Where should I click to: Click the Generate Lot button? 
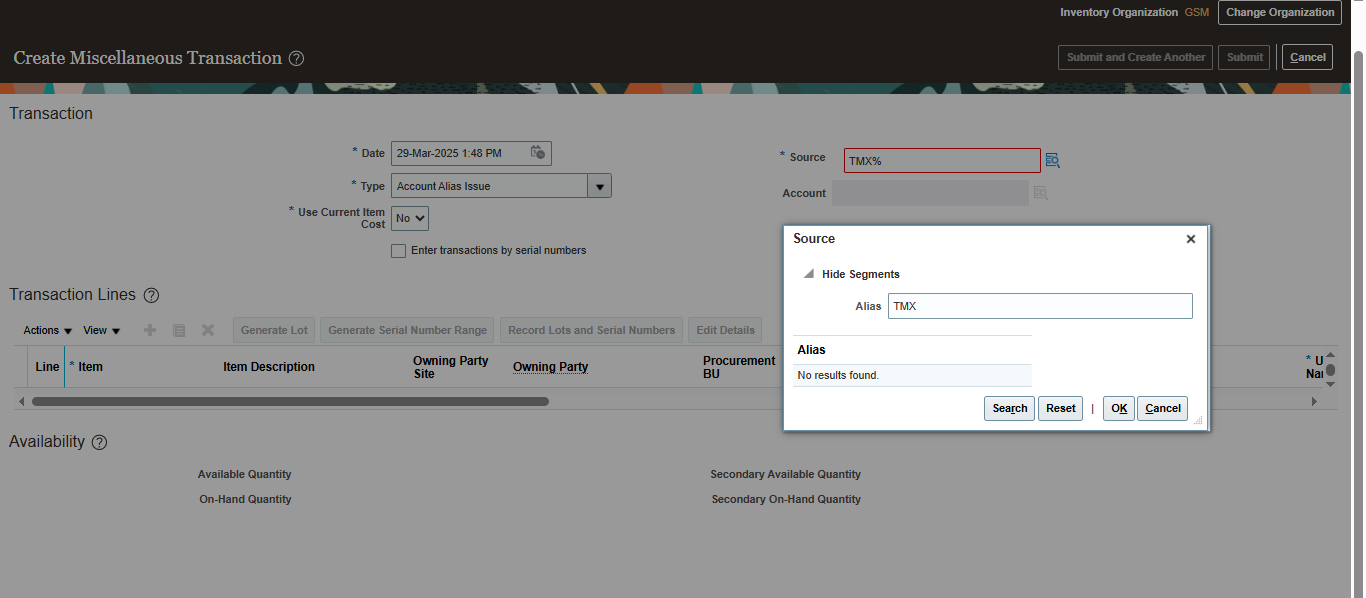tap(273, 330)
